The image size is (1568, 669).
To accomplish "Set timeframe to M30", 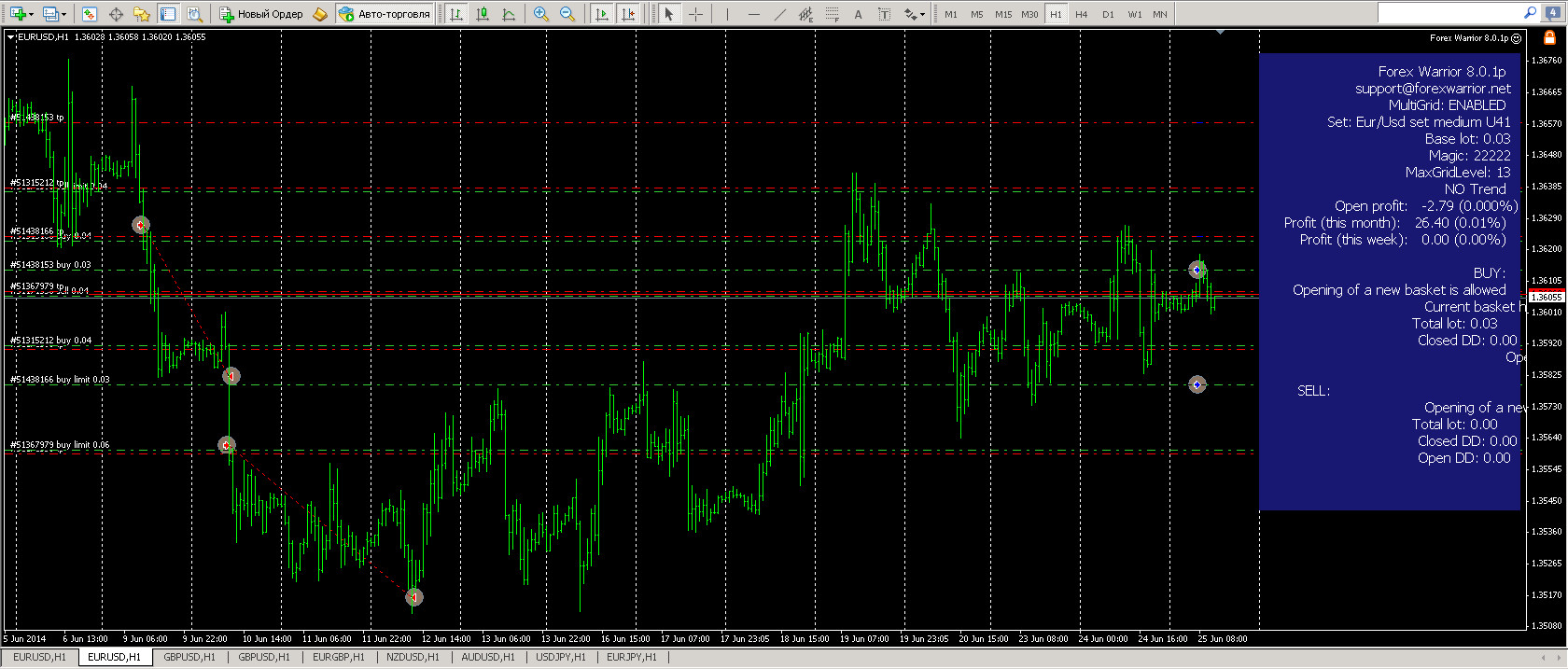I will click(1029, 14).
